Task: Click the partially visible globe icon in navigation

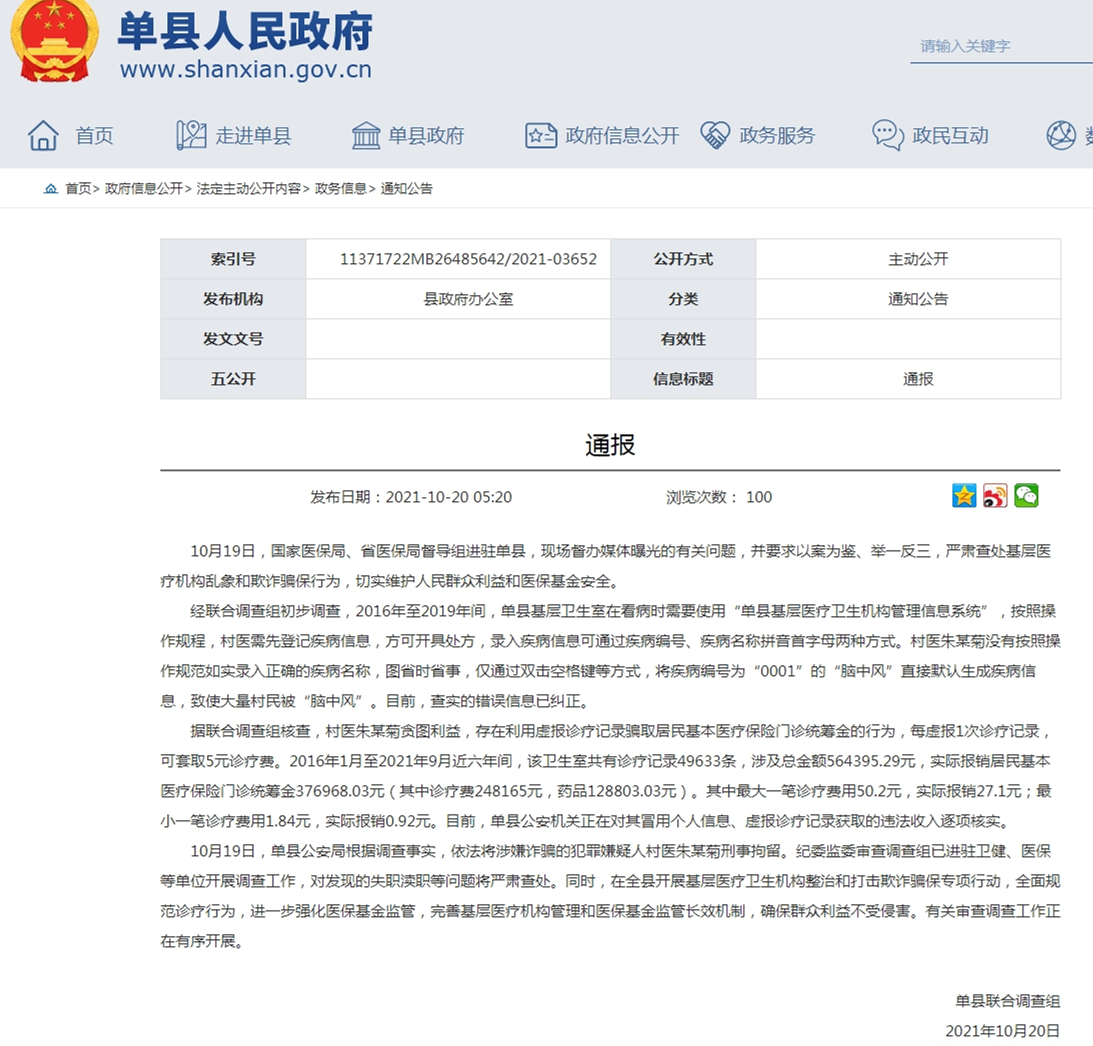Action: click(1060, 135)
